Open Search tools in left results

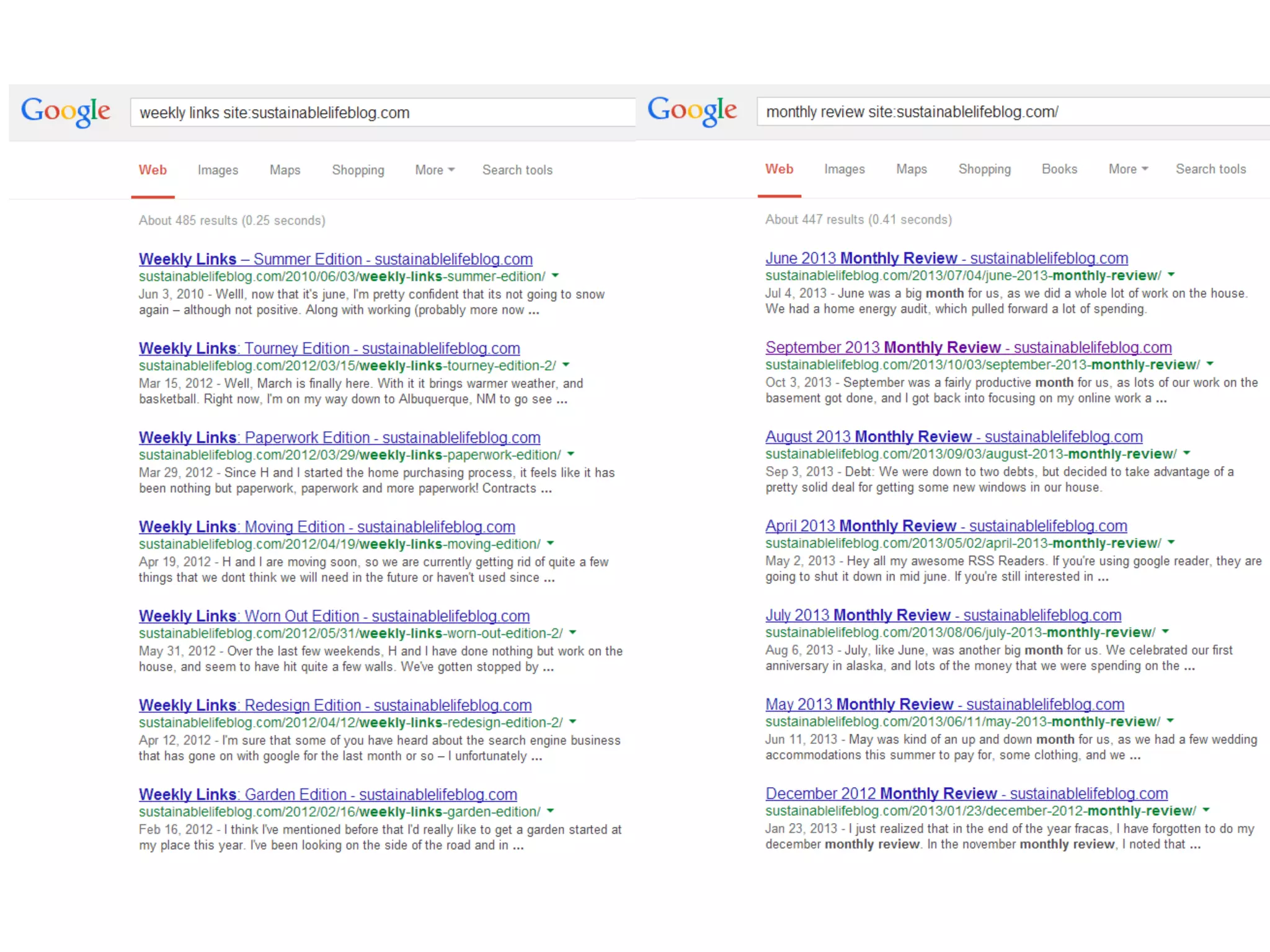point(517,170)
